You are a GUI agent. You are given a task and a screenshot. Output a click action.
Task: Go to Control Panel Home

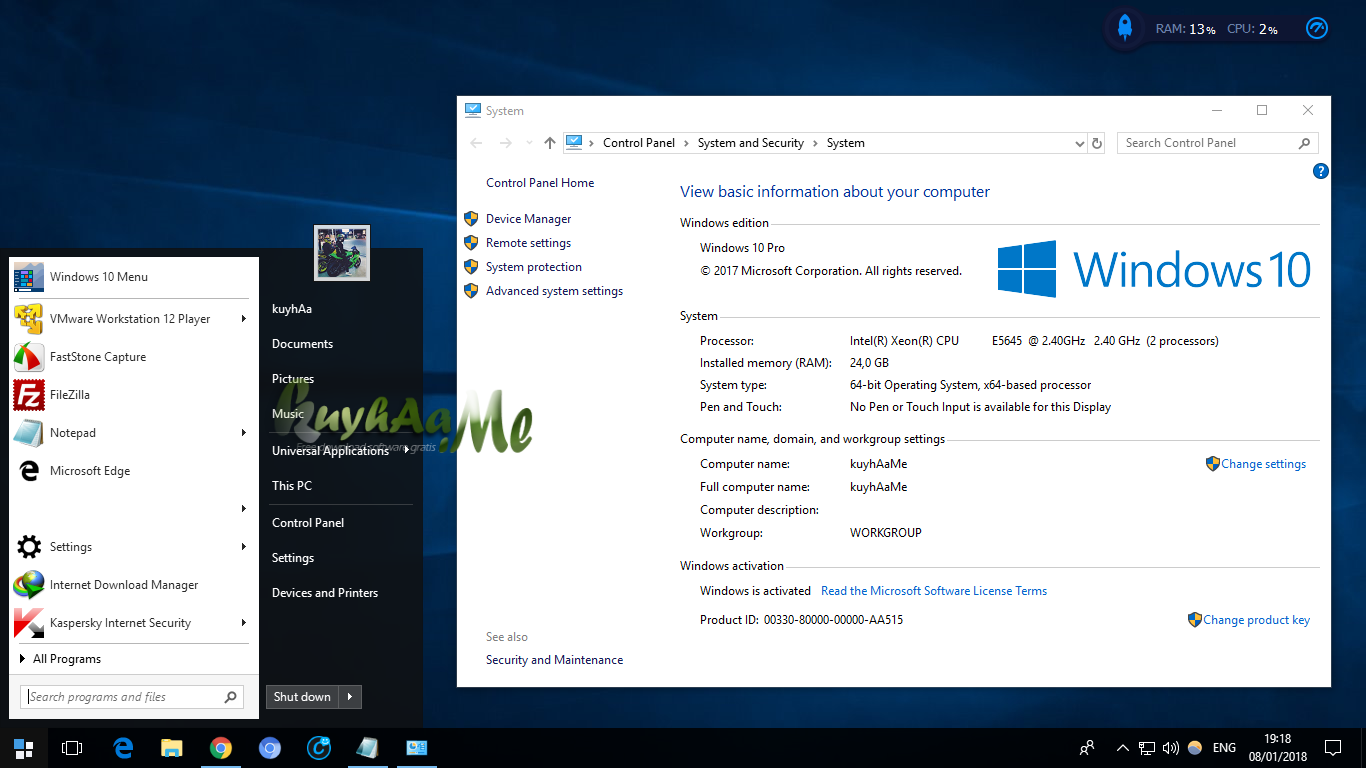pyautogui.click(x=540, y=183)
